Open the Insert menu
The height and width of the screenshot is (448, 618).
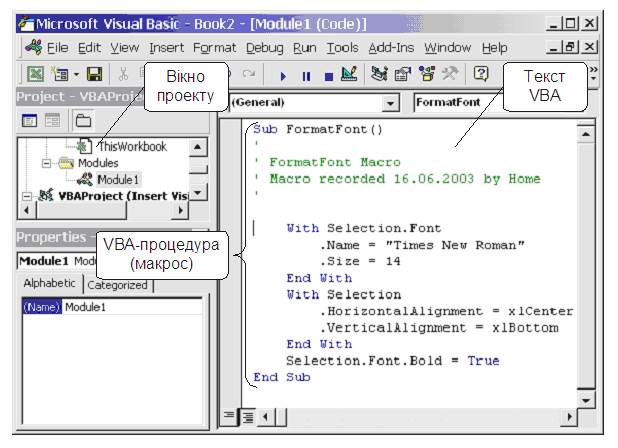pyautogui.click(x=166, y=48)
